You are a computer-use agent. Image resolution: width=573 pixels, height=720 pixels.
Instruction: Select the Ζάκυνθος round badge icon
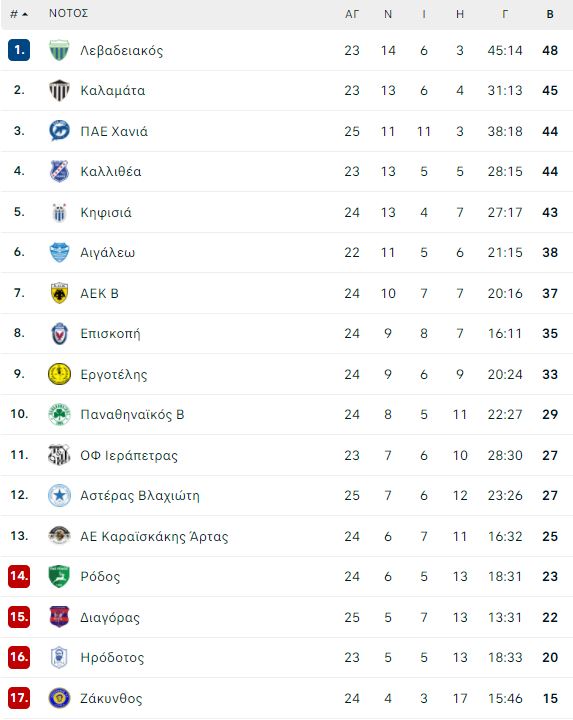(59, 698)
